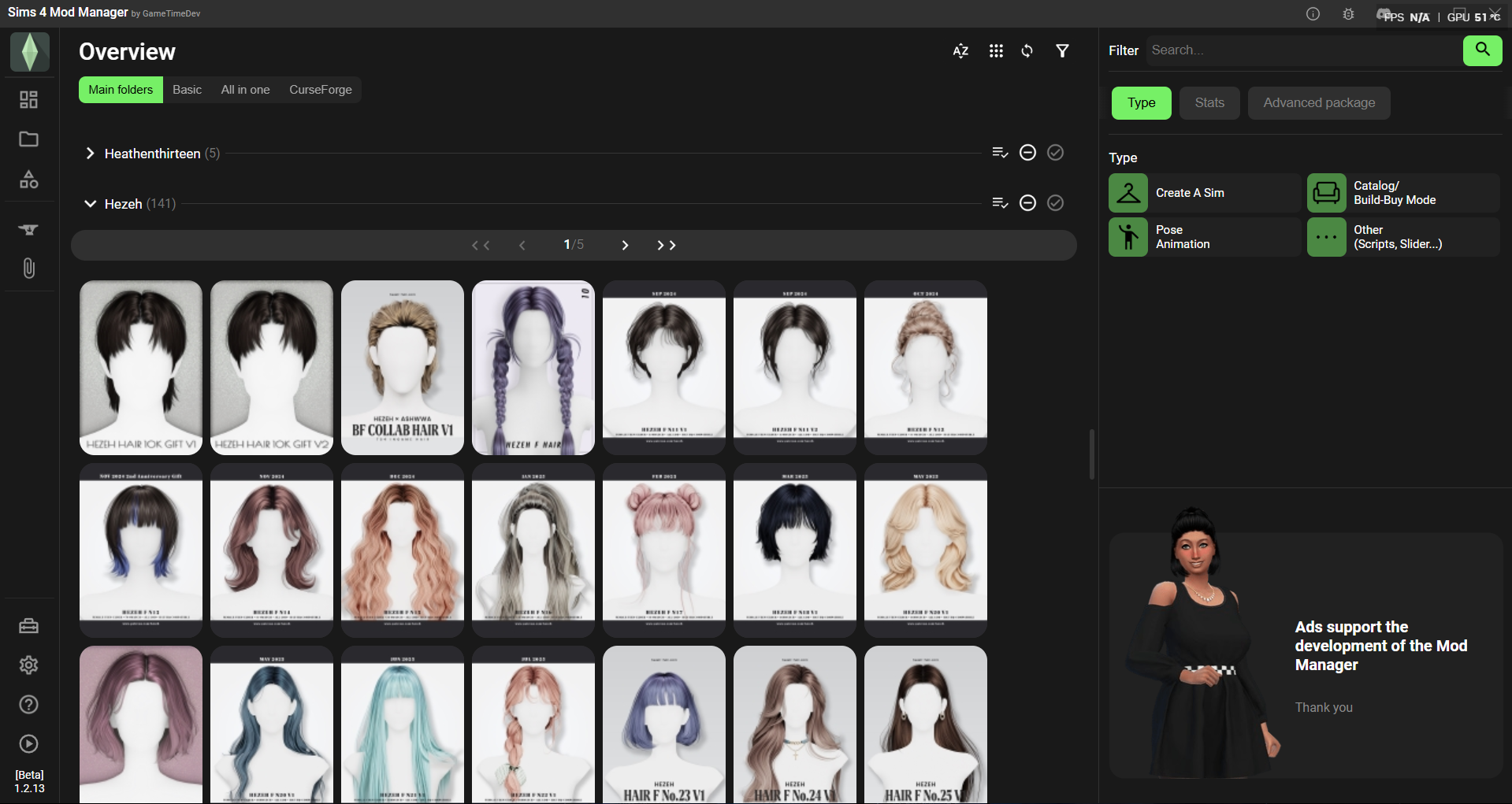The image size is (1512, 804).
Task: Go to the next page of mods
Action: click(x=625, y=246)
